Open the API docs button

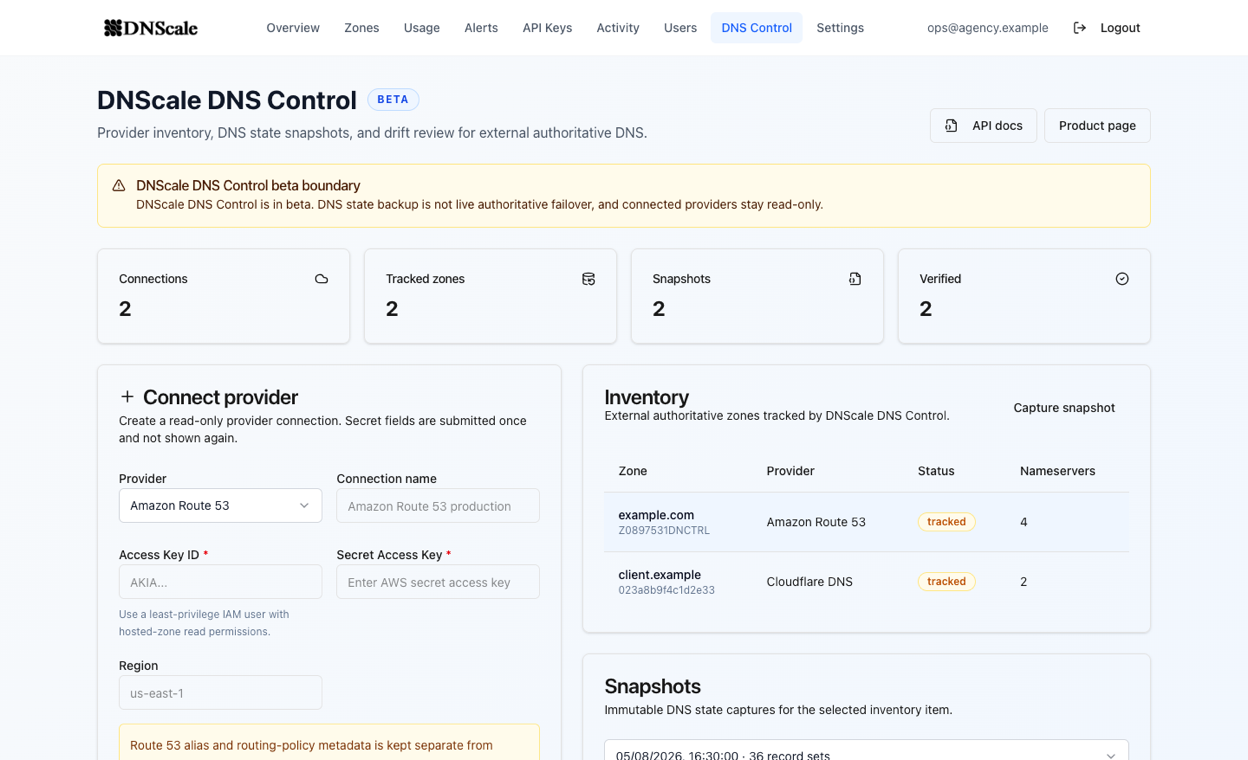(983, 126)
